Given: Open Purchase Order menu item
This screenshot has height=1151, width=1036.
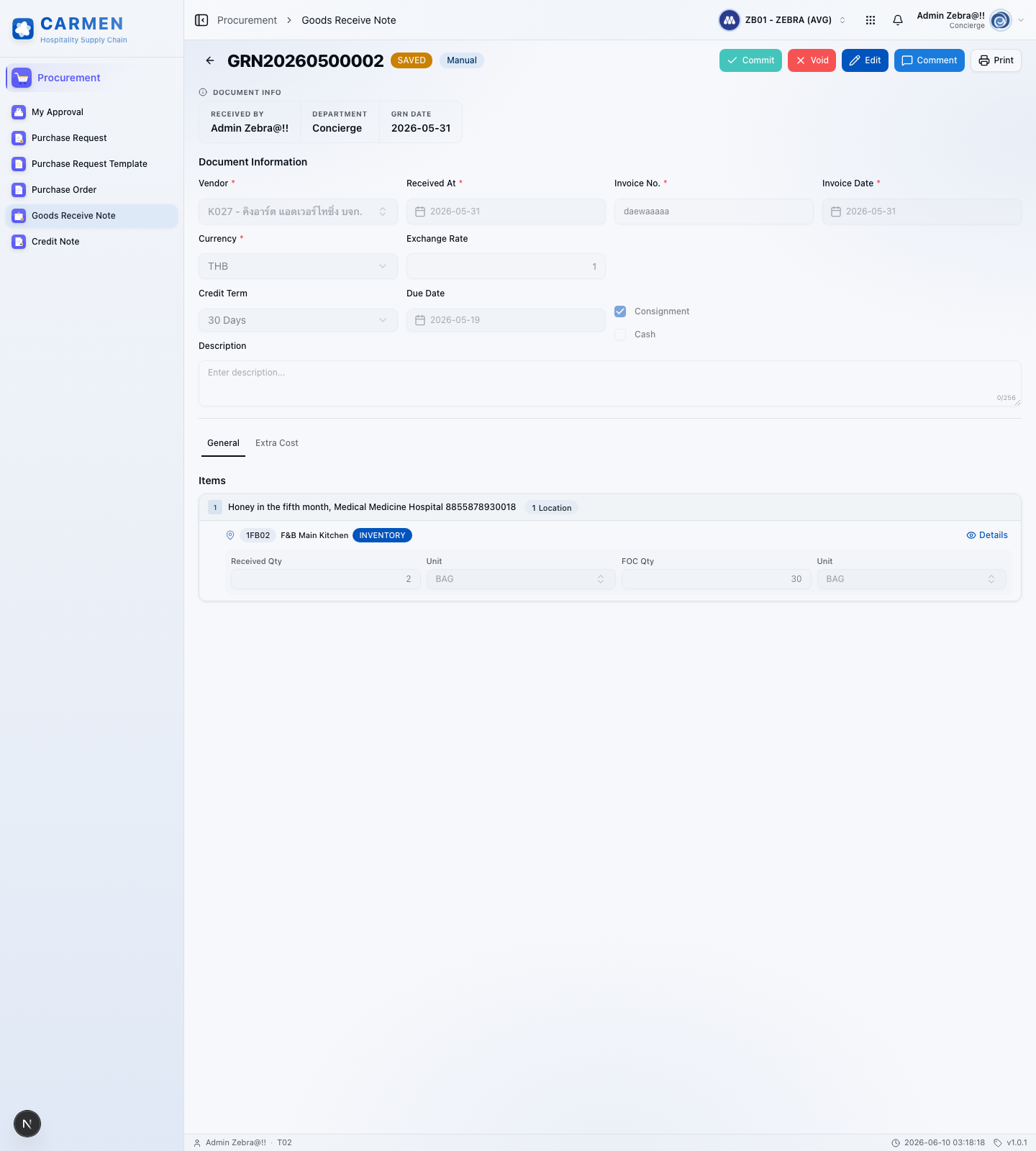Looking at the screenshot, I should click(91, 190).
